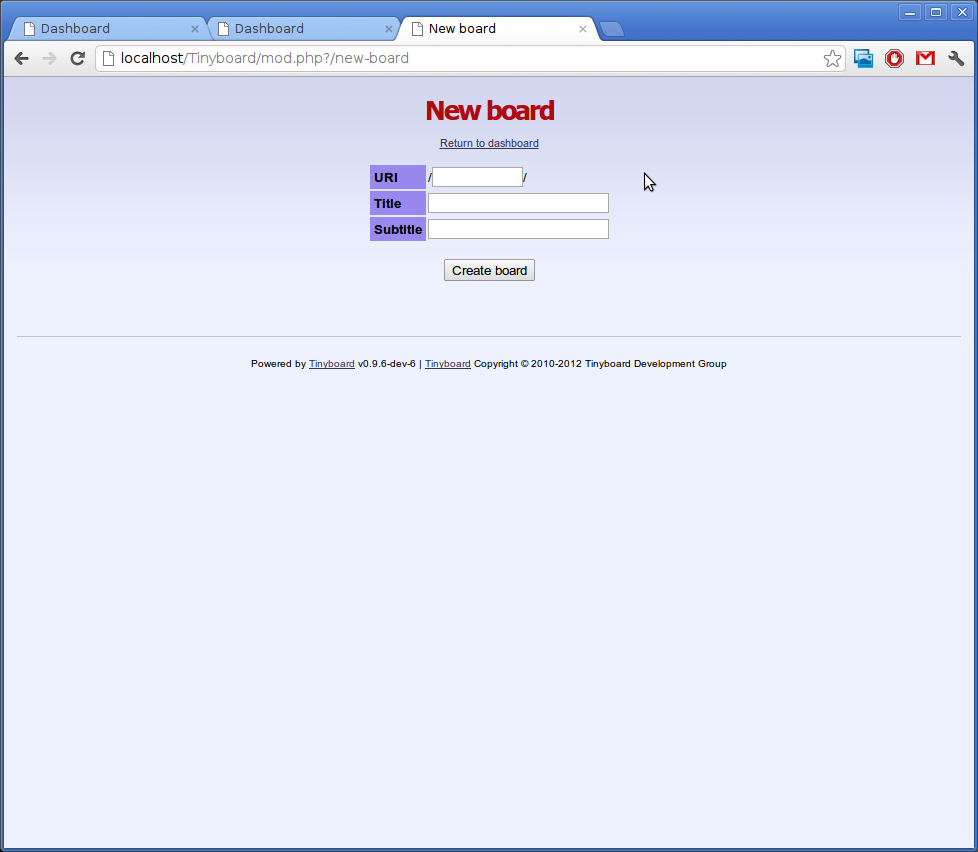Click into the URI text field
This screenshot has width=978, height=852.
pos(477,177)
